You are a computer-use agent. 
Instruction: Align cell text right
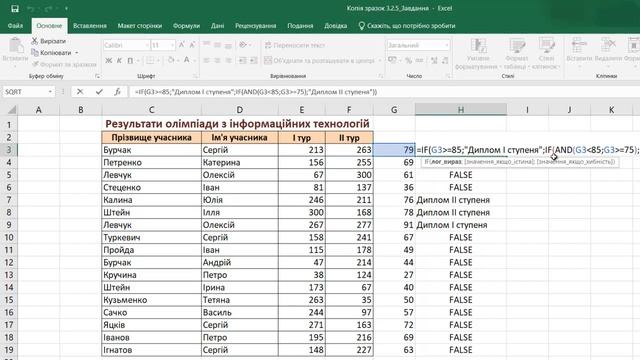tap(228, 60)
